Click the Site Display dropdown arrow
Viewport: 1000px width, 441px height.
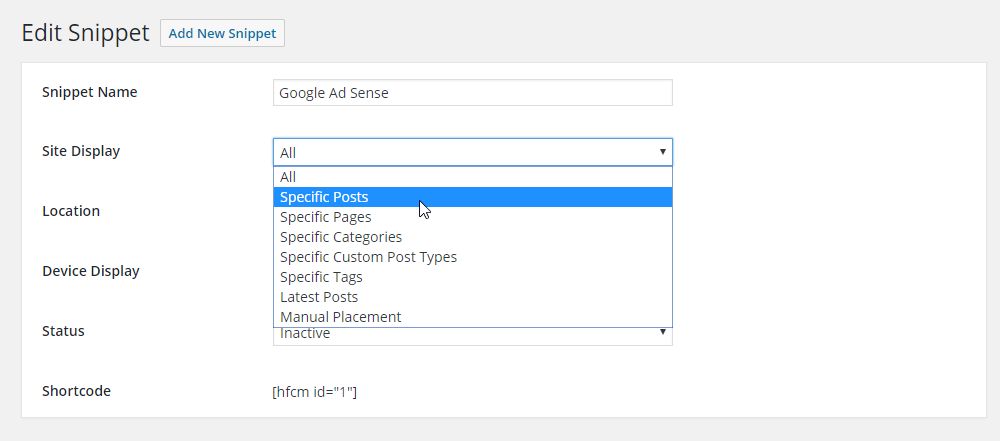point(663,152)
